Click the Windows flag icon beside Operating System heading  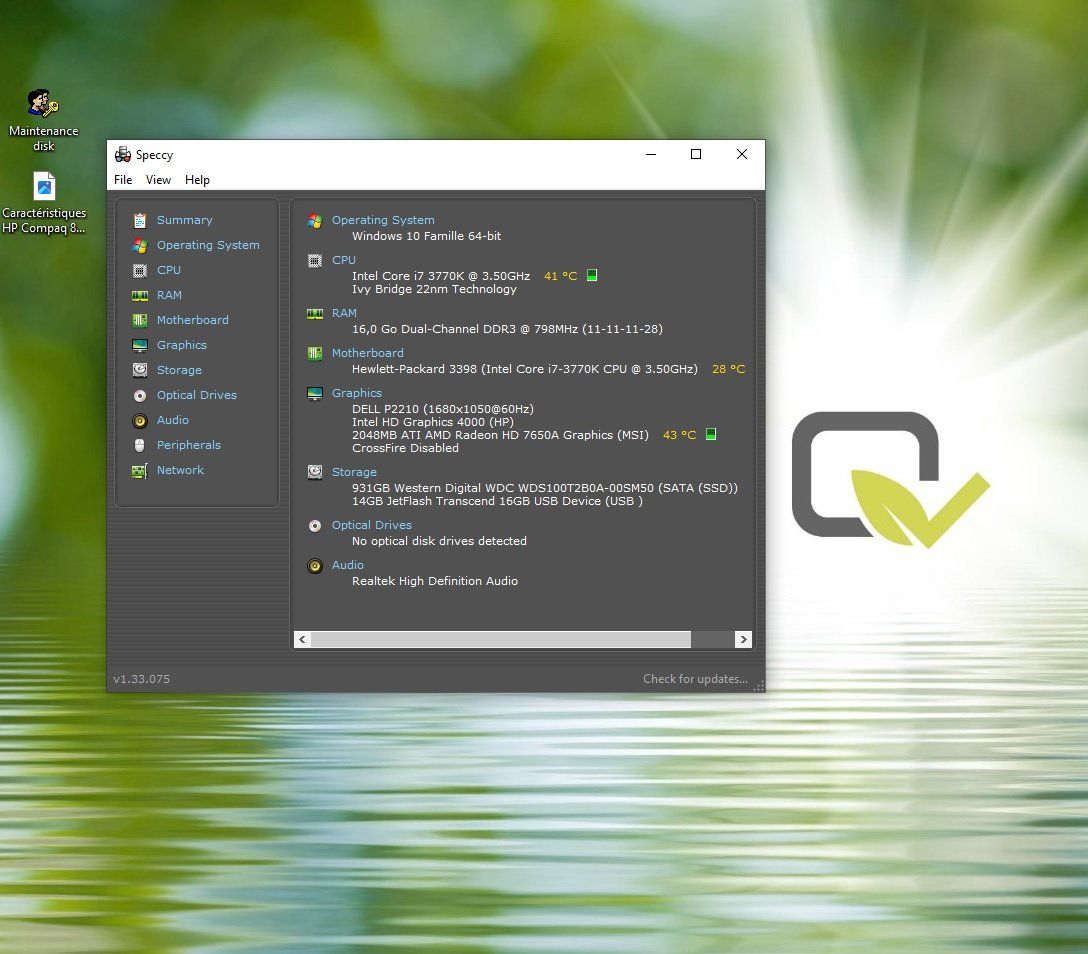314,220
